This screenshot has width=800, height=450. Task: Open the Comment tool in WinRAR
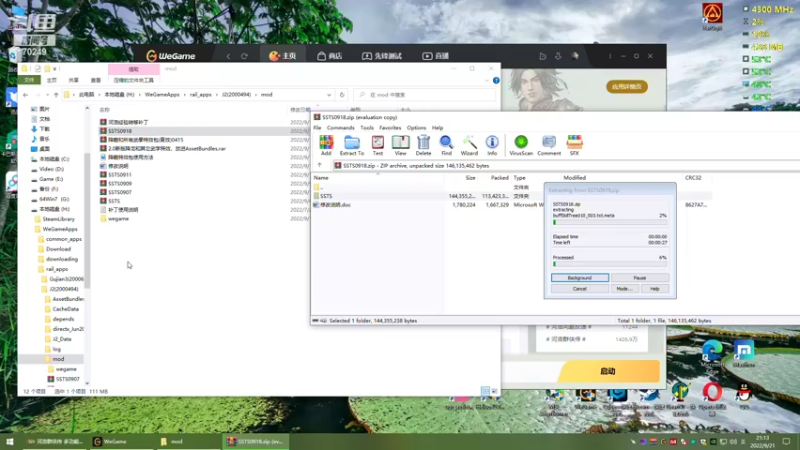tap(549, 145)
